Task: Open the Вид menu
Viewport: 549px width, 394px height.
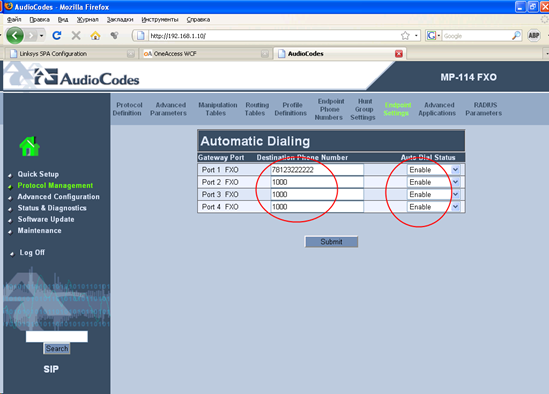Action: pos(63,20)
